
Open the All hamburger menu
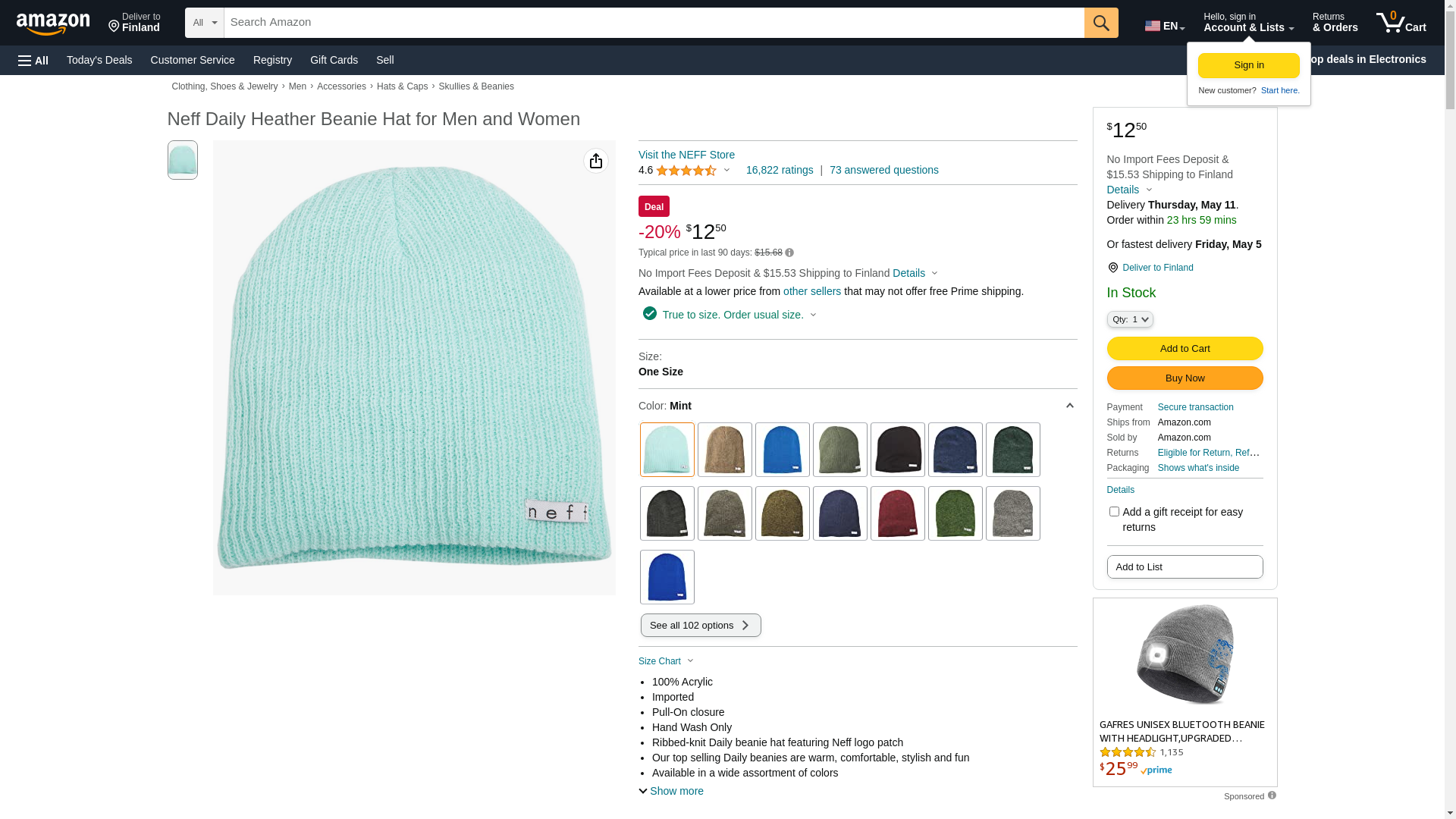coord(33,61)
